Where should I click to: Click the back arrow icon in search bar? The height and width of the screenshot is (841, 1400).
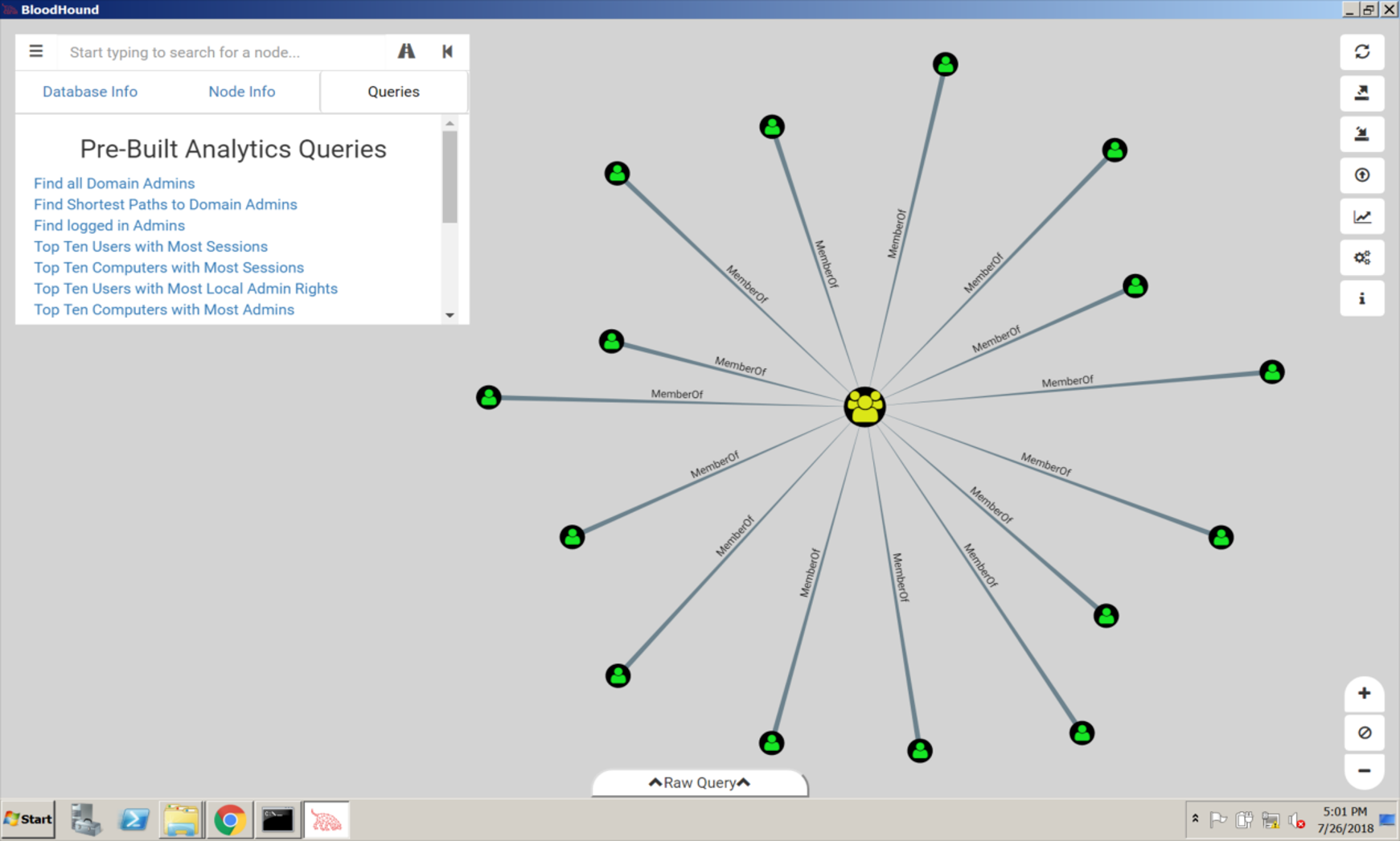448,52
